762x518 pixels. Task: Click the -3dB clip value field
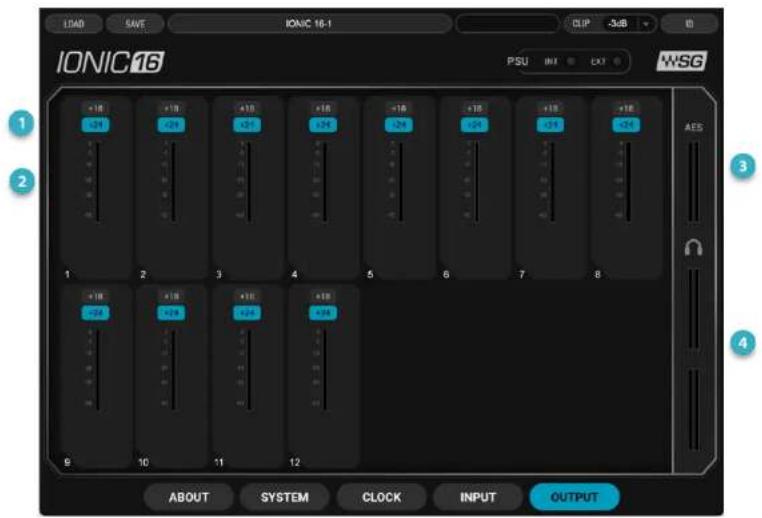pos(618,23)
